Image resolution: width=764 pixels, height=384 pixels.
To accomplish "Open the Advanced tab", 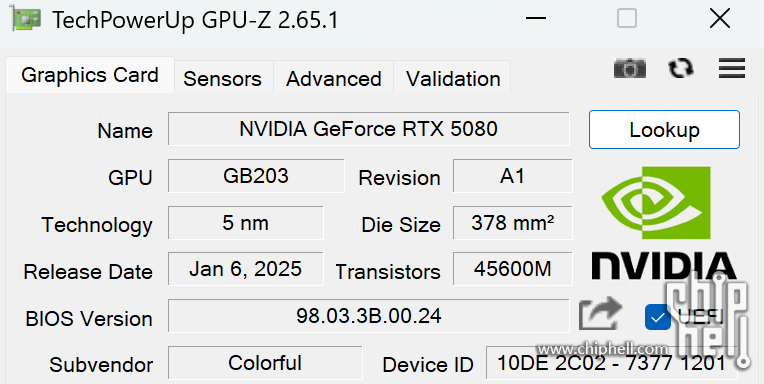I will [334, 78].
